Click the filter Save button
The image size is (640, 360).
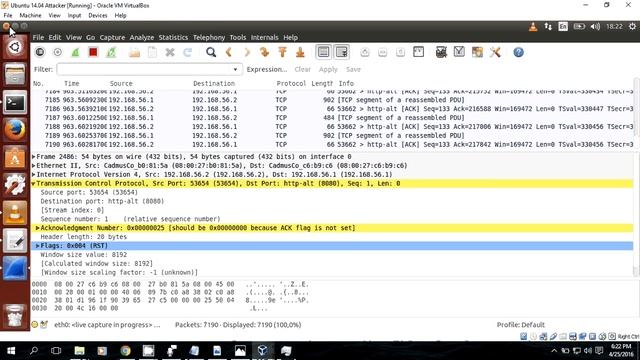(353, 69)
